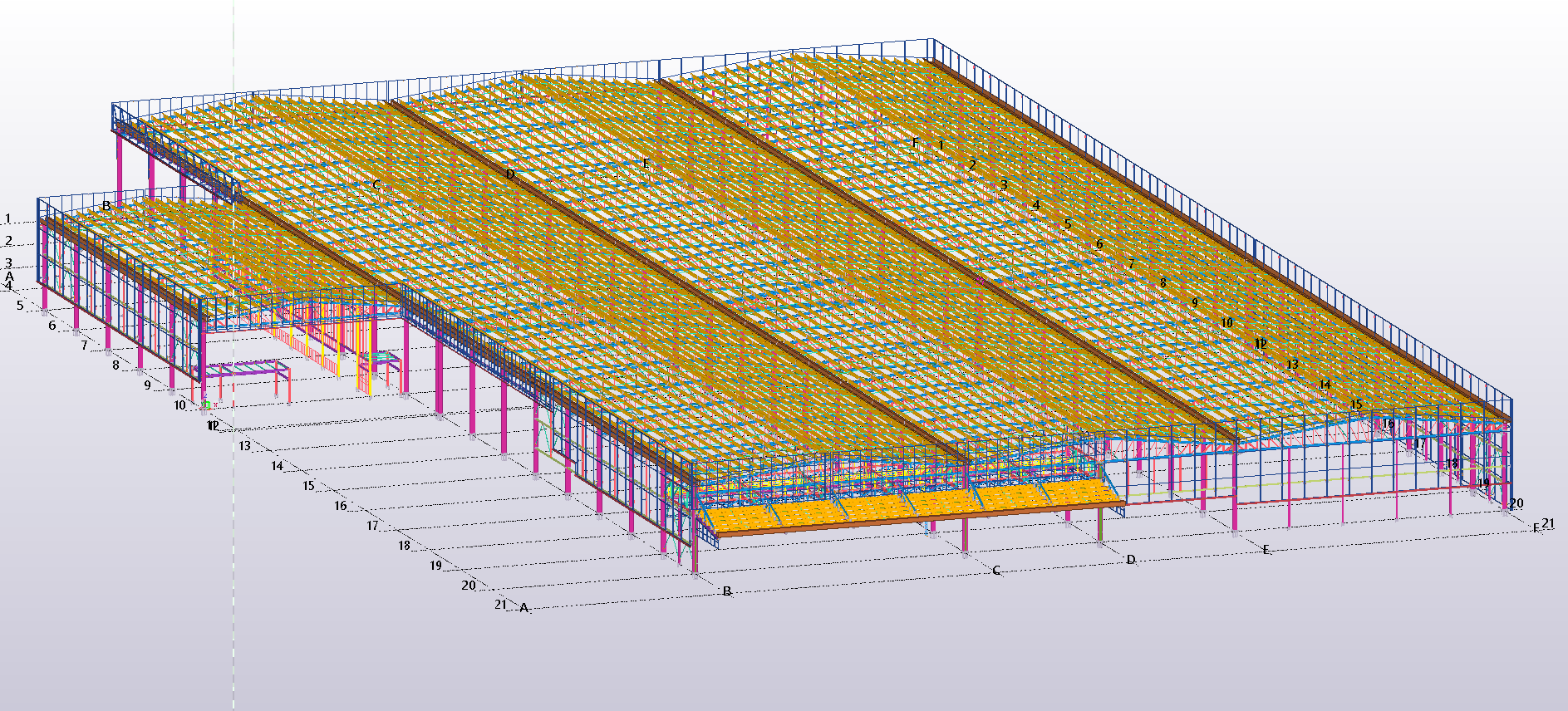Select ground grid label 21 next to A
1568x711 pixels.
500,605
